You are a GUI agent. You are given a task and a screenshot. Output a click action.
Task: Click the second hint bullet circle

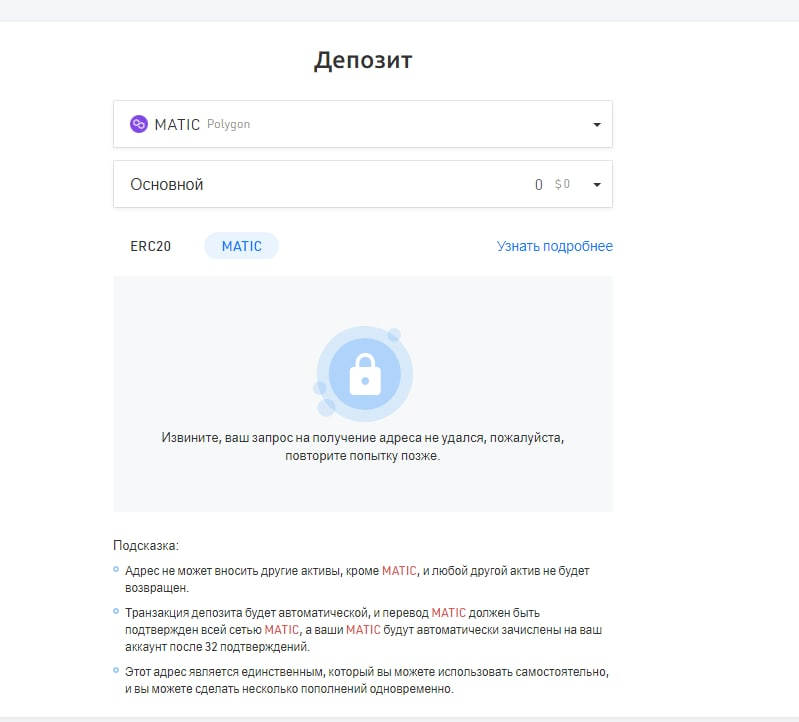tap(116, 610)
